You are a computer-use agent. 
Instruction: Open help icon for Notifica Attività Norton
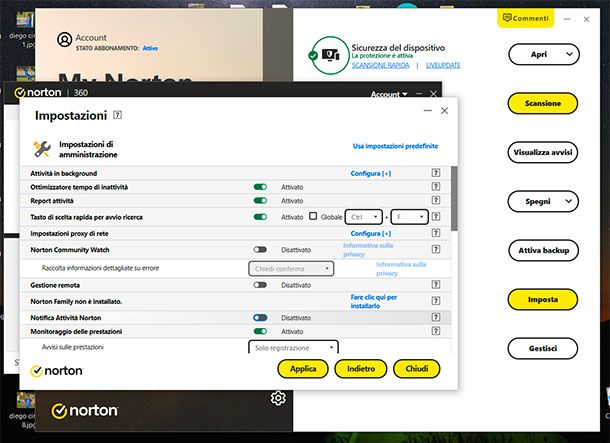pyautogui.click(x=436, y=317)
